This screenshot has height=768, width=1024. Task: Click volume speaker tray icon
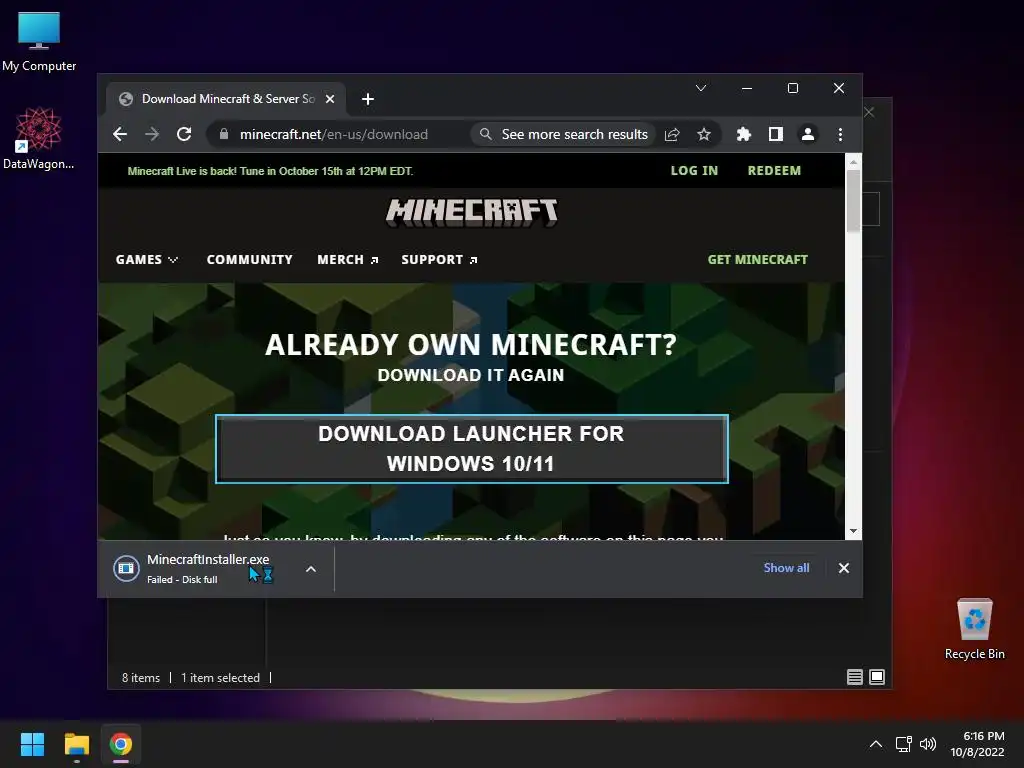927,744
